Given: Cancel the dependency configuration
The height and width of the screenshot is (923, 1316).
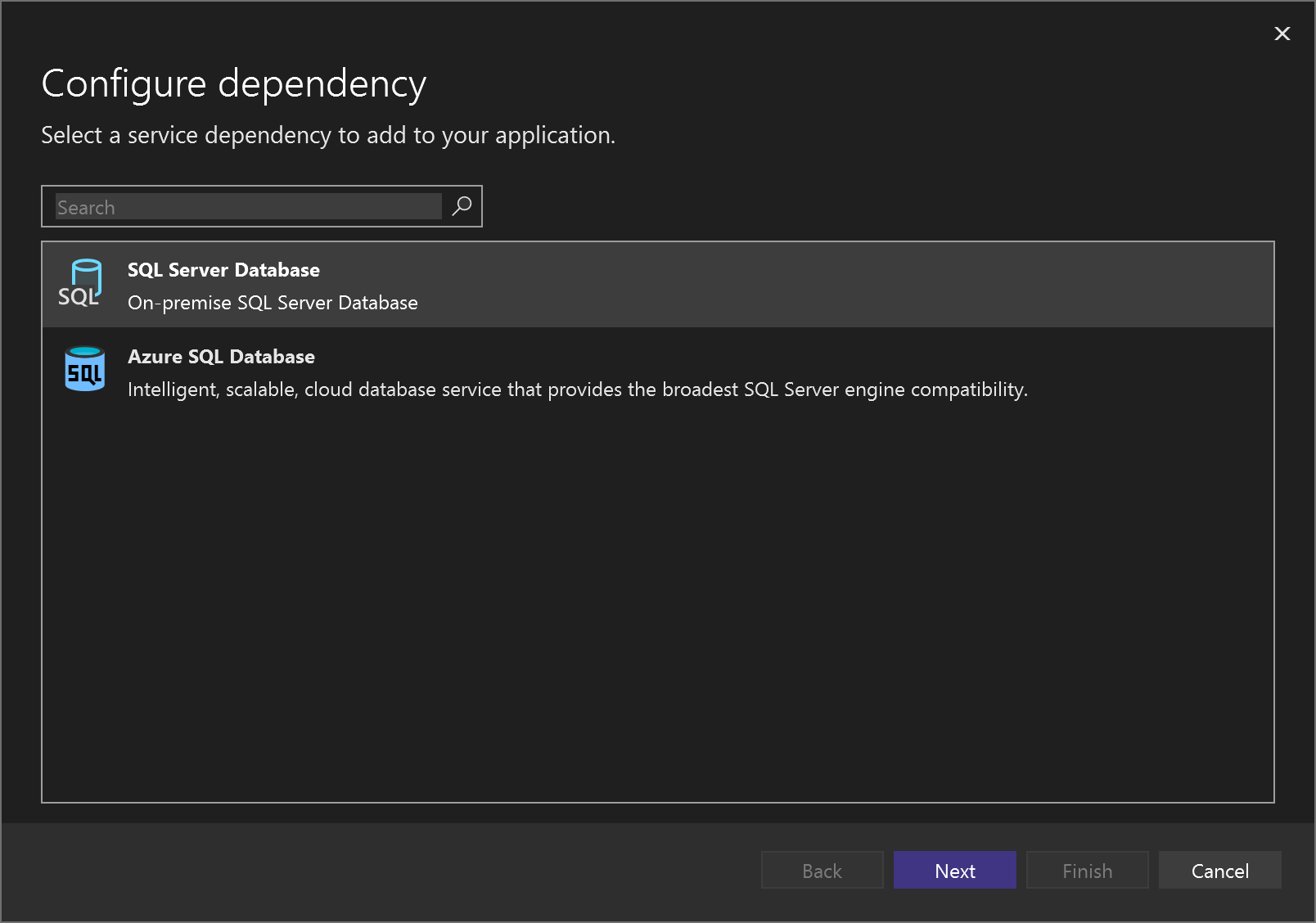Looking at the screenshot, I should 1219,870.
